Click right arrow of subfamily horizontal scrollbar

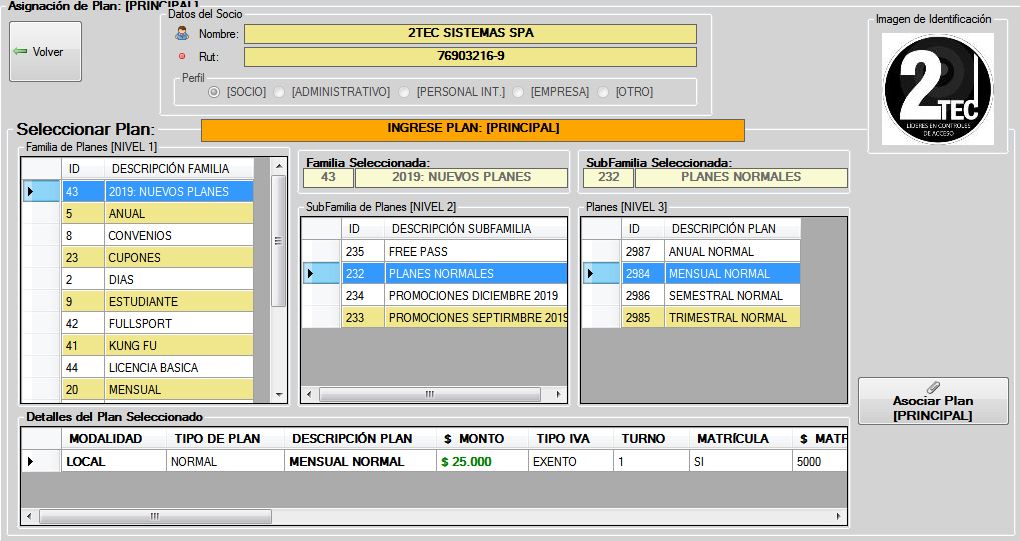pyautogui.click(x=558, y=394)
